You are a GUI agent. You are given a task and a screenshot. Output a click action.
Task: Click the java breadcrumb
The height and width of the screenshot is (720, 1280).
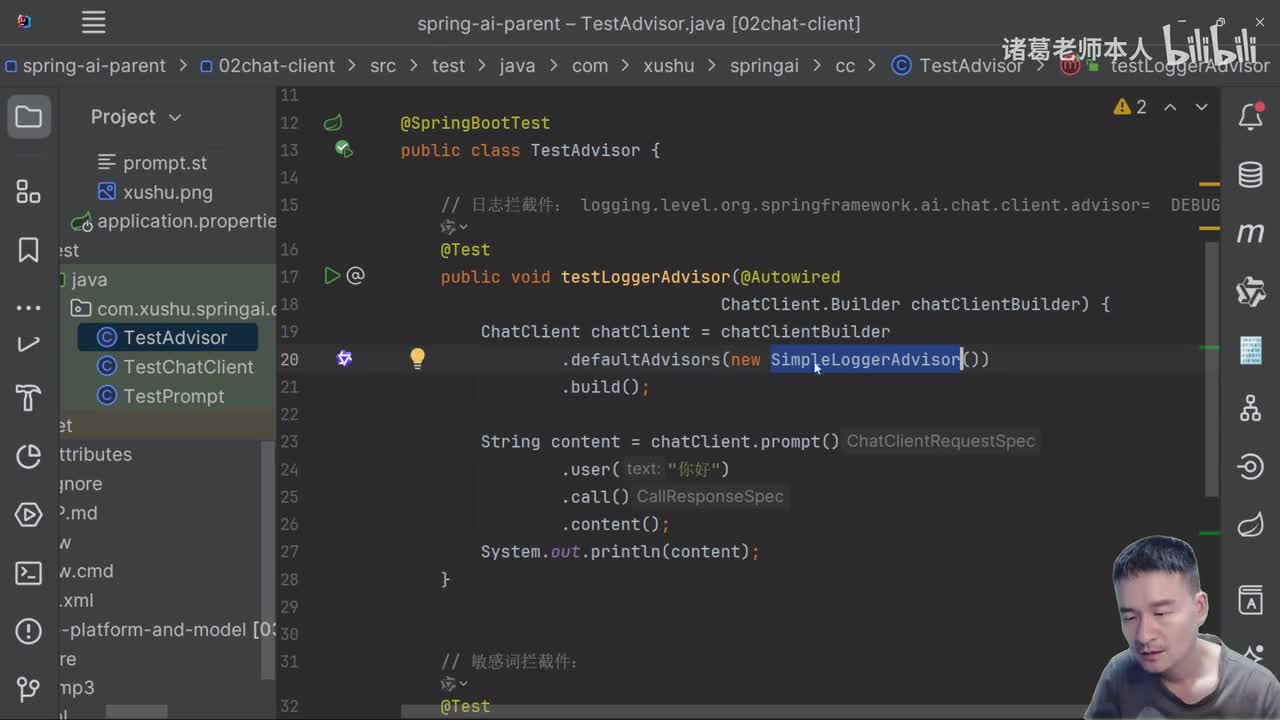click(517, 66)
